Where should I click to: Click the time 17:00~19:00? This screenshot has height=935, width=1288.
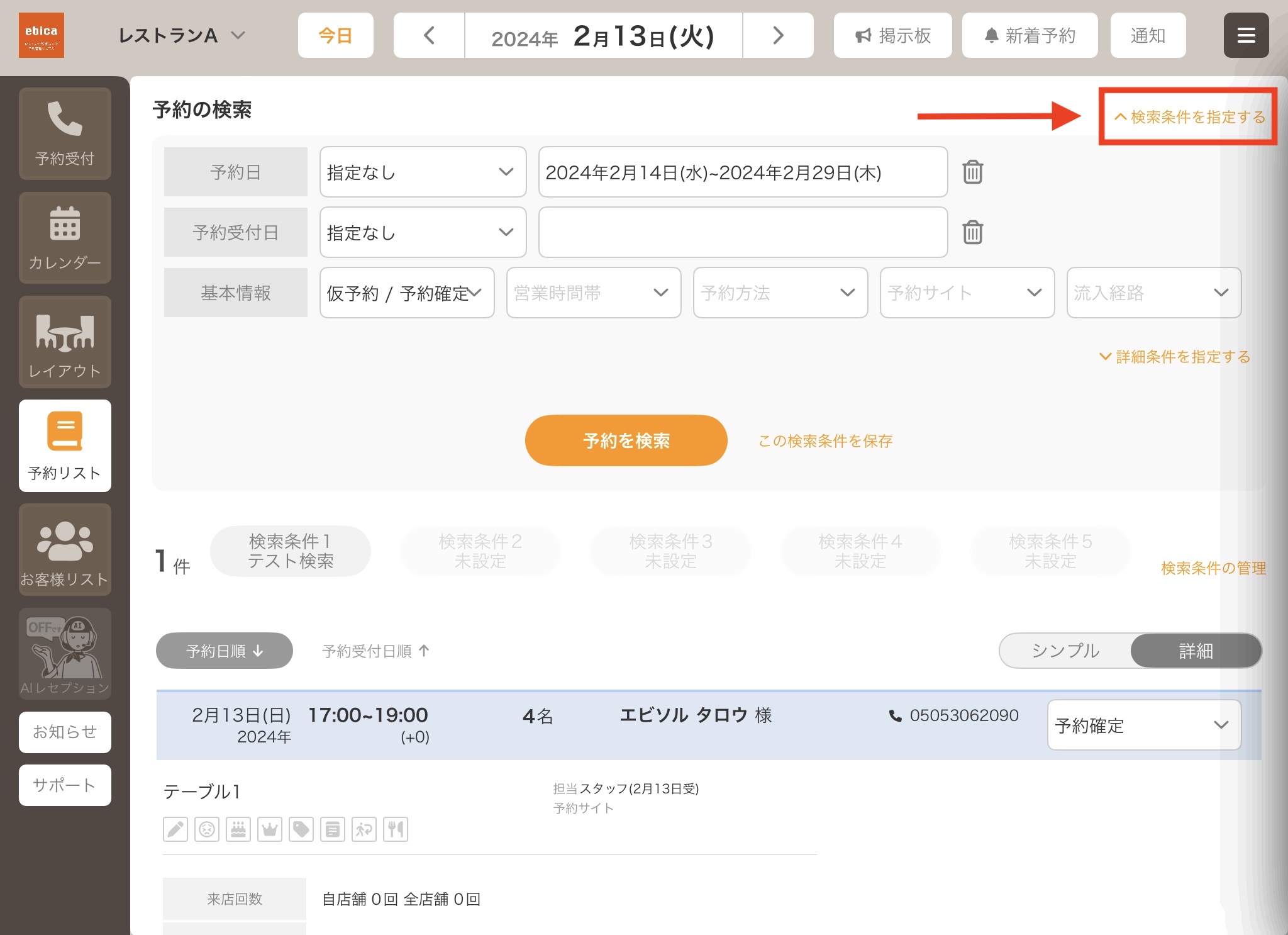(368, 715)
